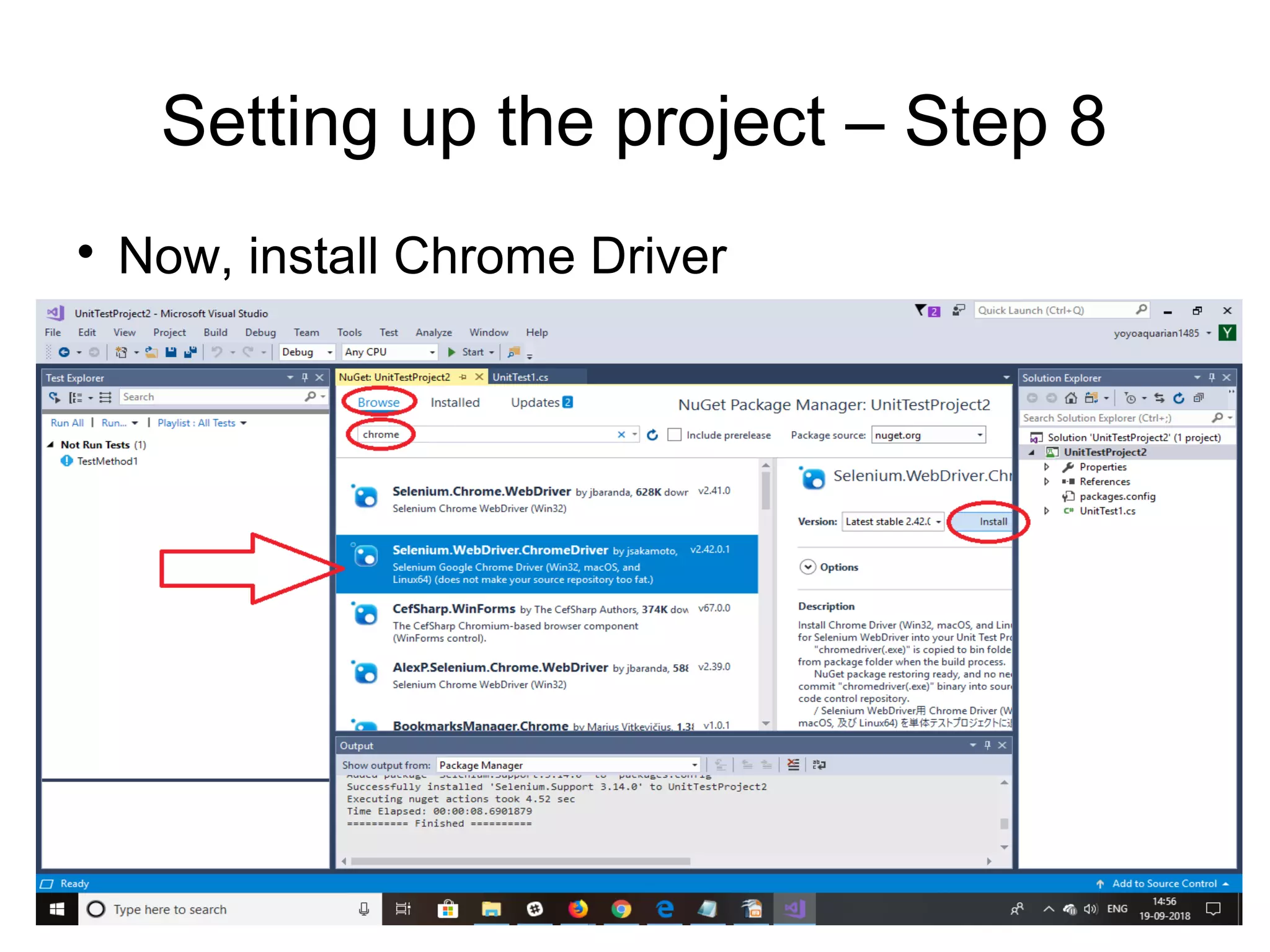Viewport: 1270px width, 952px height.
Task: Clear all output pane text icon
Action: 793,765
